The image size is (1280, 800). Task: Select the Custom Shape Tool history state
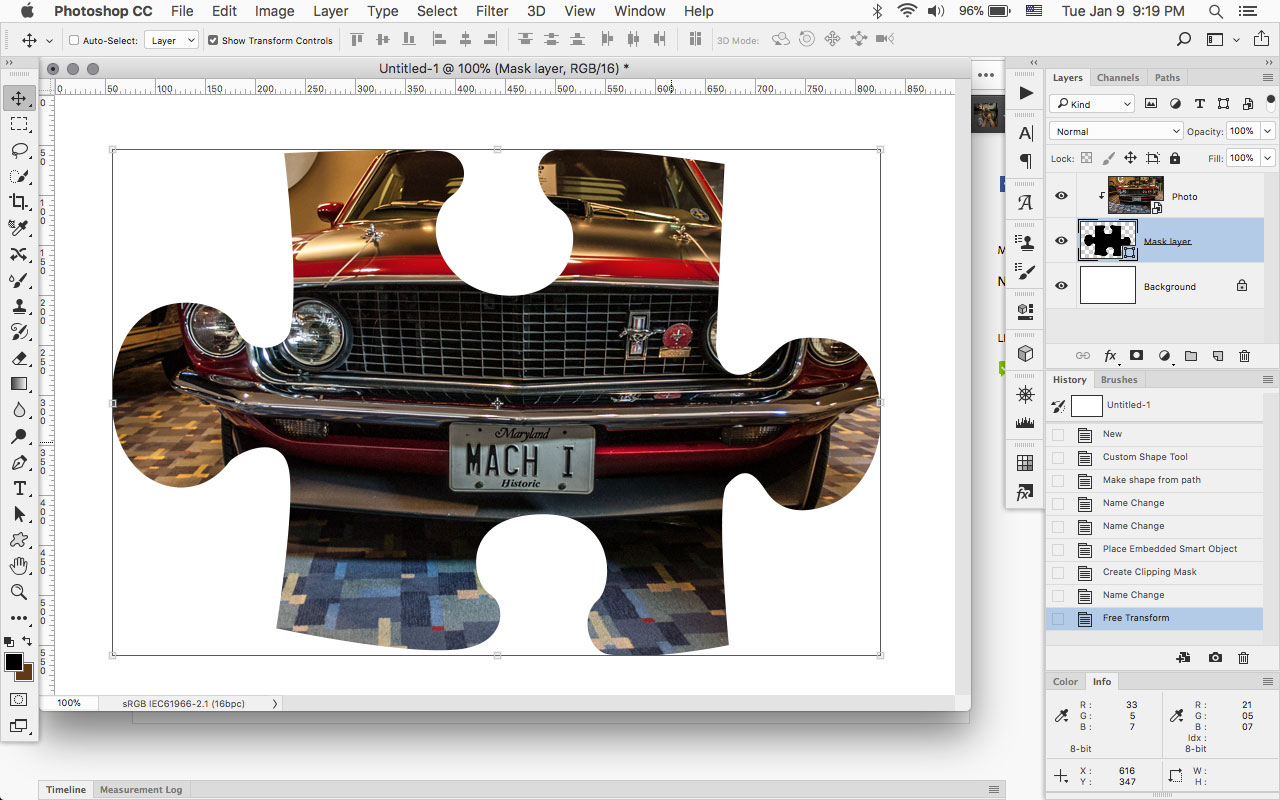[x=1154, y=457]
